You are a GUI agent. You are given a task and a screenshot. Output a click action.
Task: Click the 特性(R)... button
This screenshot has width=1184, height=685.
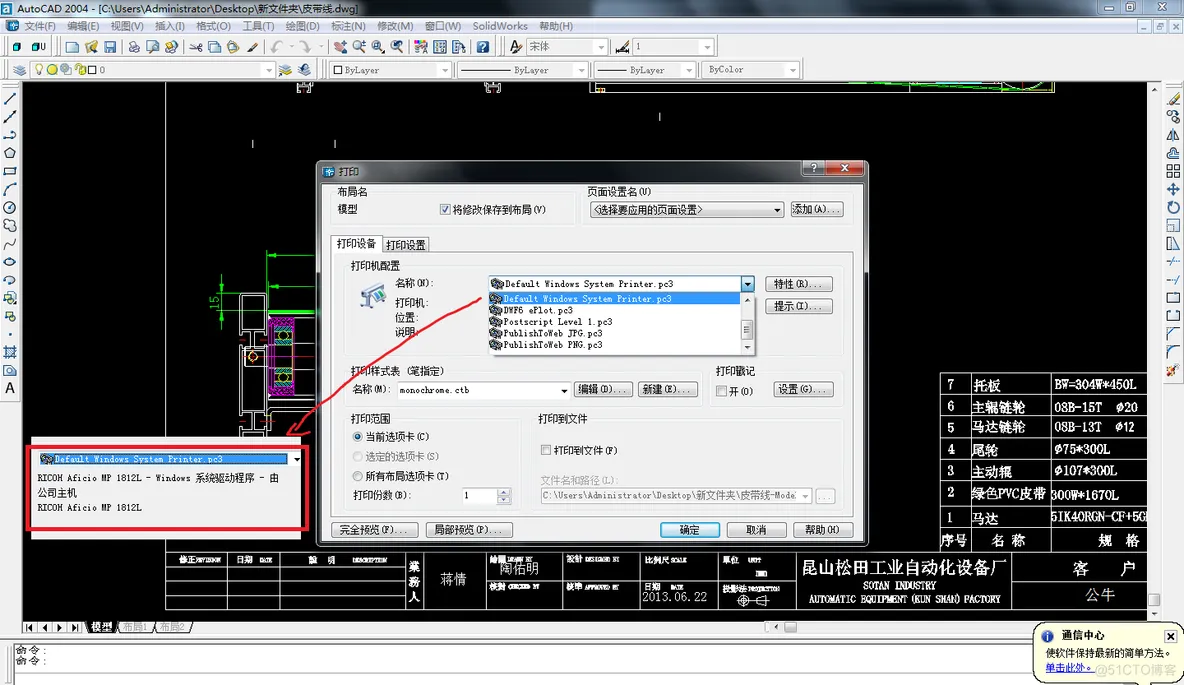coord(798,284)
